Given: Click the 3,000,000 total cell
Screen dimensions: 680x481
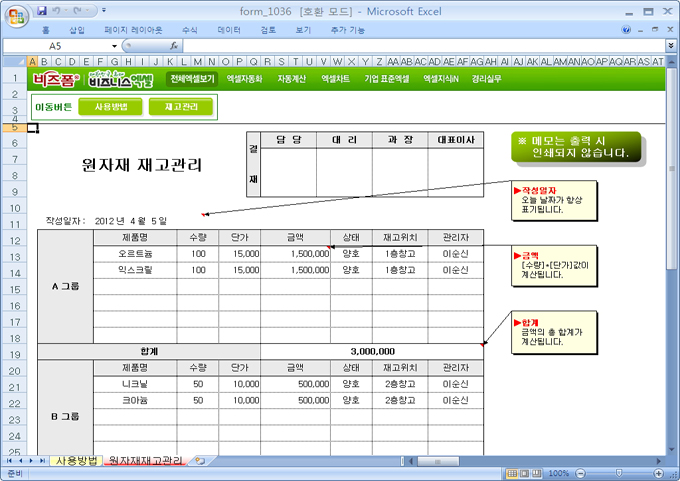Looking at the screenshot, I should tap(372, 351).
